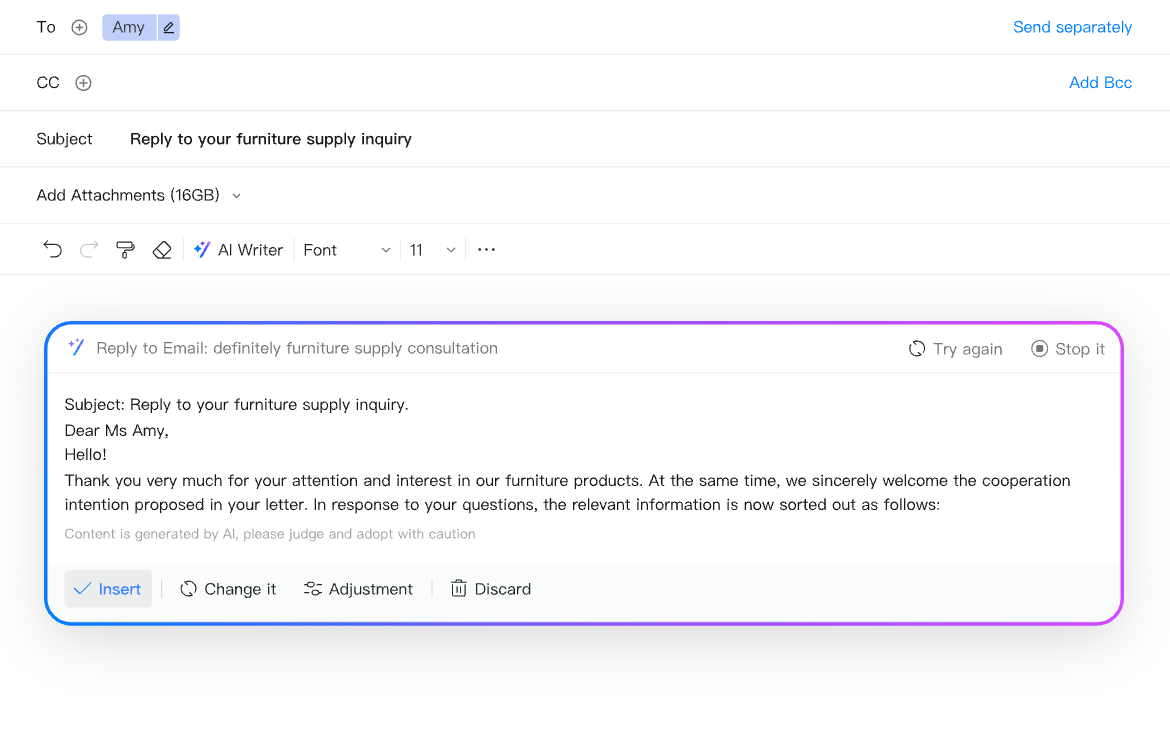Click the undo arrow icon
The height and width of the screenshot is (743, 1170).
[x=52, y=250]
